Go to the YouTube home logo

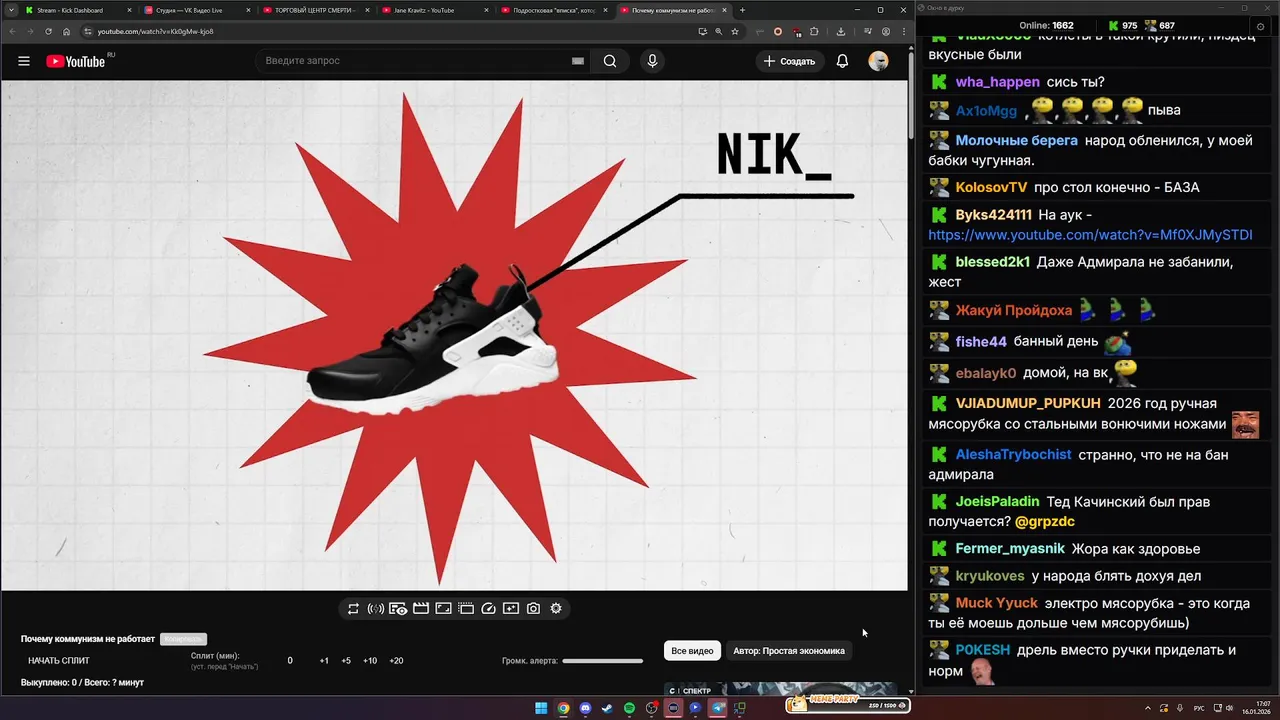[76, 61]
